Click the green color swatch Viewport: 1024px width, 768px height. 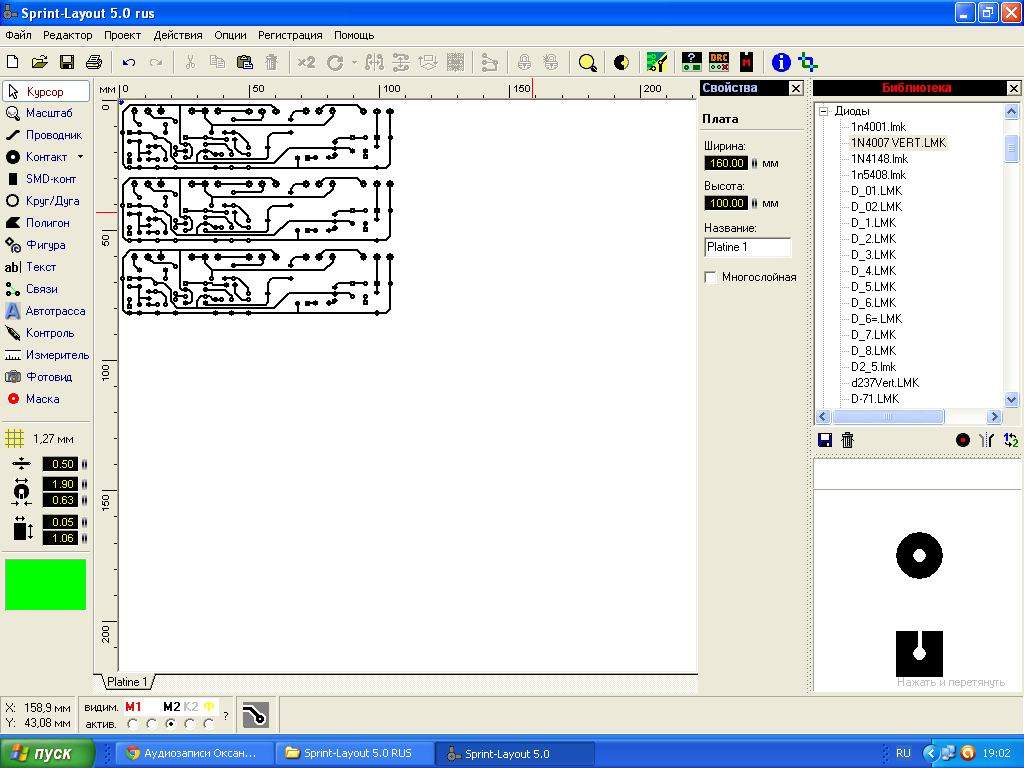[x=46, y=584]
